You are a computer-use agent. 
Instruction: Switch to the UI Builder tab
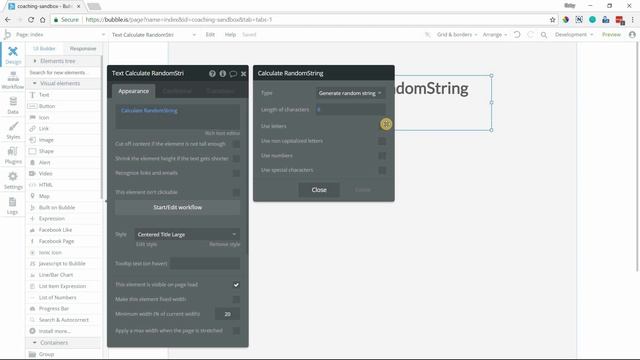pos(44,49)
